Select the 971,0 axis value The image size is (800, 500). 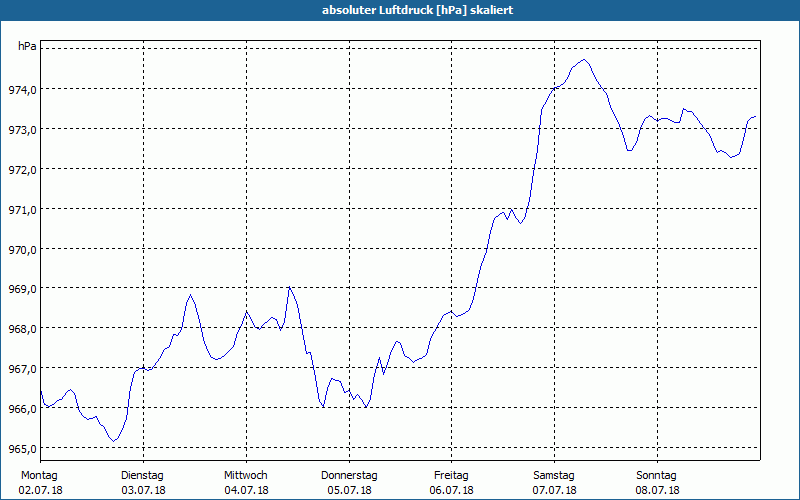[22, 210]
